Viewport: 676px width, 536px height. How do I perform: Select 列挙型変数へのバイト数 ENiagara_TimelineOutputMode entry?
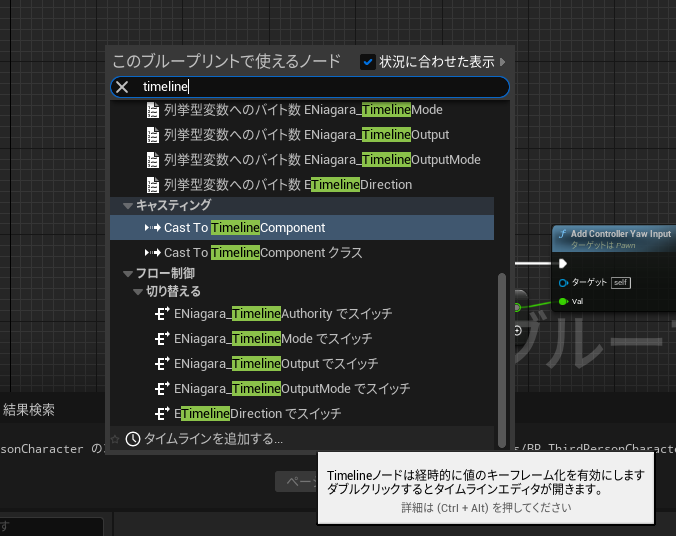pyautogui.click(x=302, y=160)
